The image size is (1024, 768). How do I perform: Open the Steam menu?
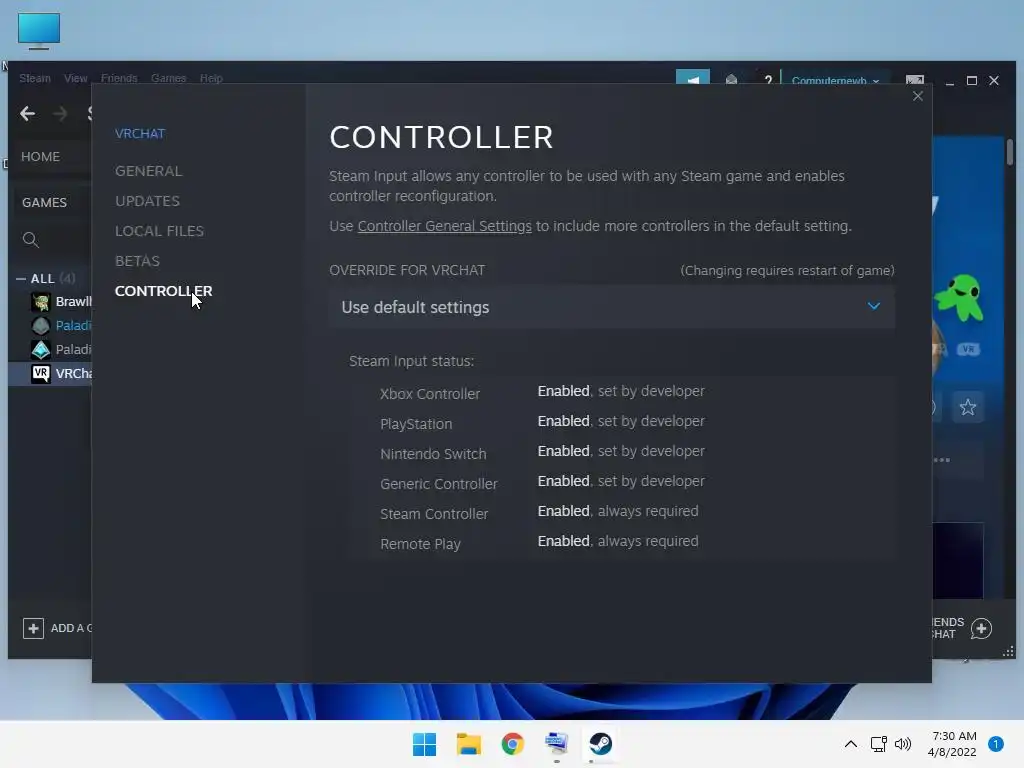click(x=35, y=78)
